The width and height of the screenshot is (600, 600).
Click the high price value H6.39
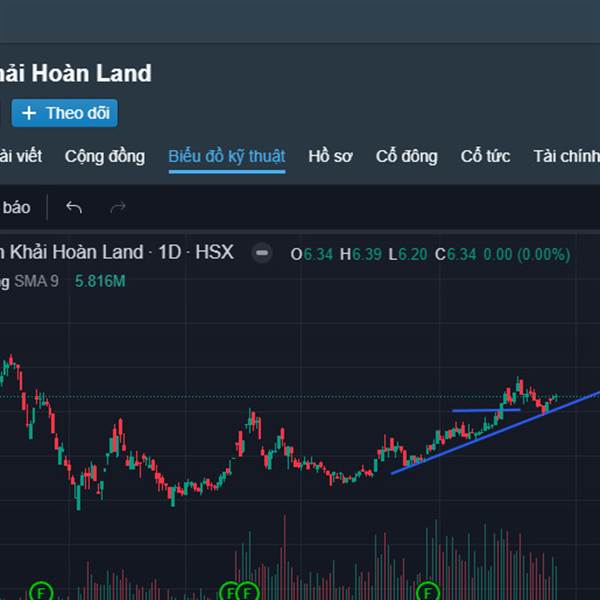(361, 254)
